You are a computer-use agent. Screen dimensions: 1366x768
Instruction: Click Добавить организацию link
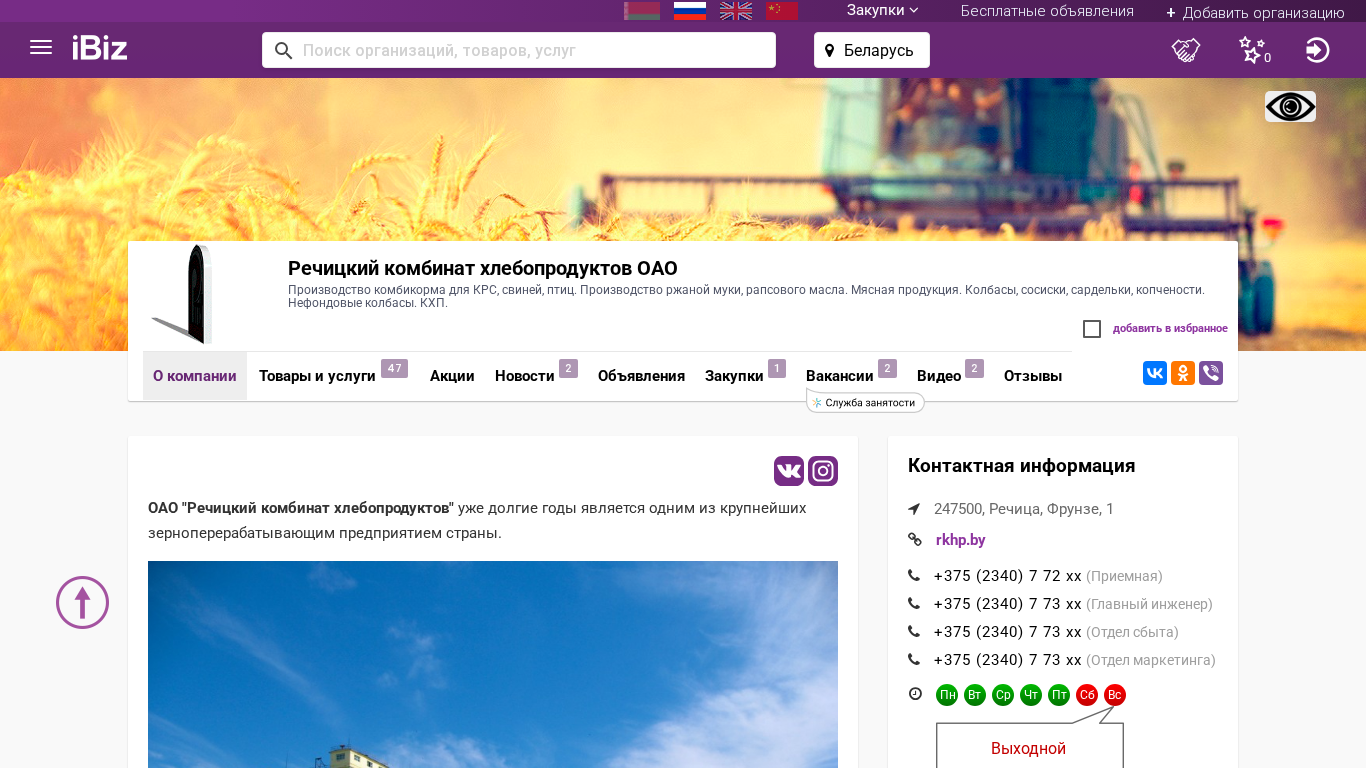[x=1255, y=13]
